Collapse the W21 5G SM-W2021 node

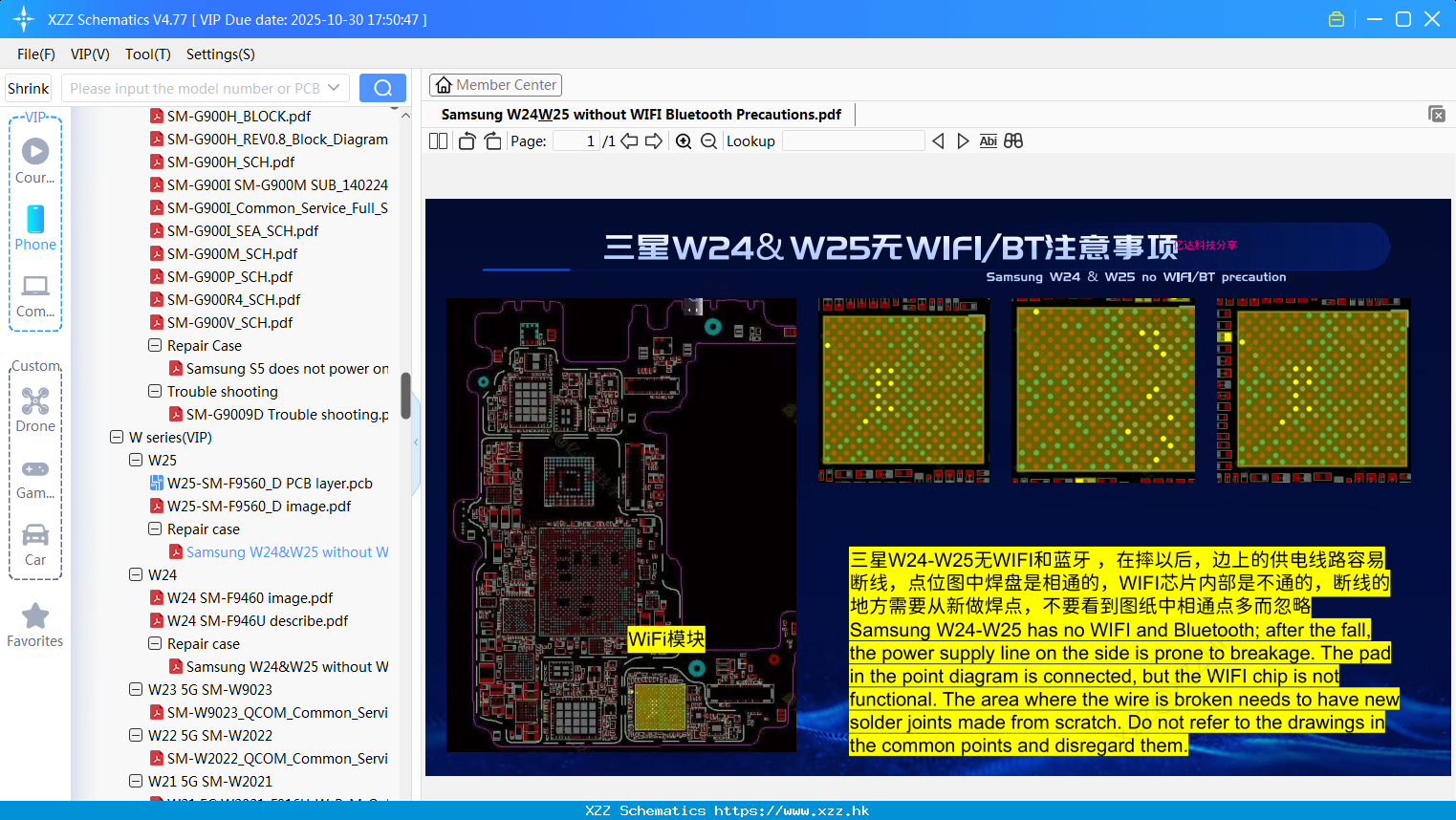[136, 782]
